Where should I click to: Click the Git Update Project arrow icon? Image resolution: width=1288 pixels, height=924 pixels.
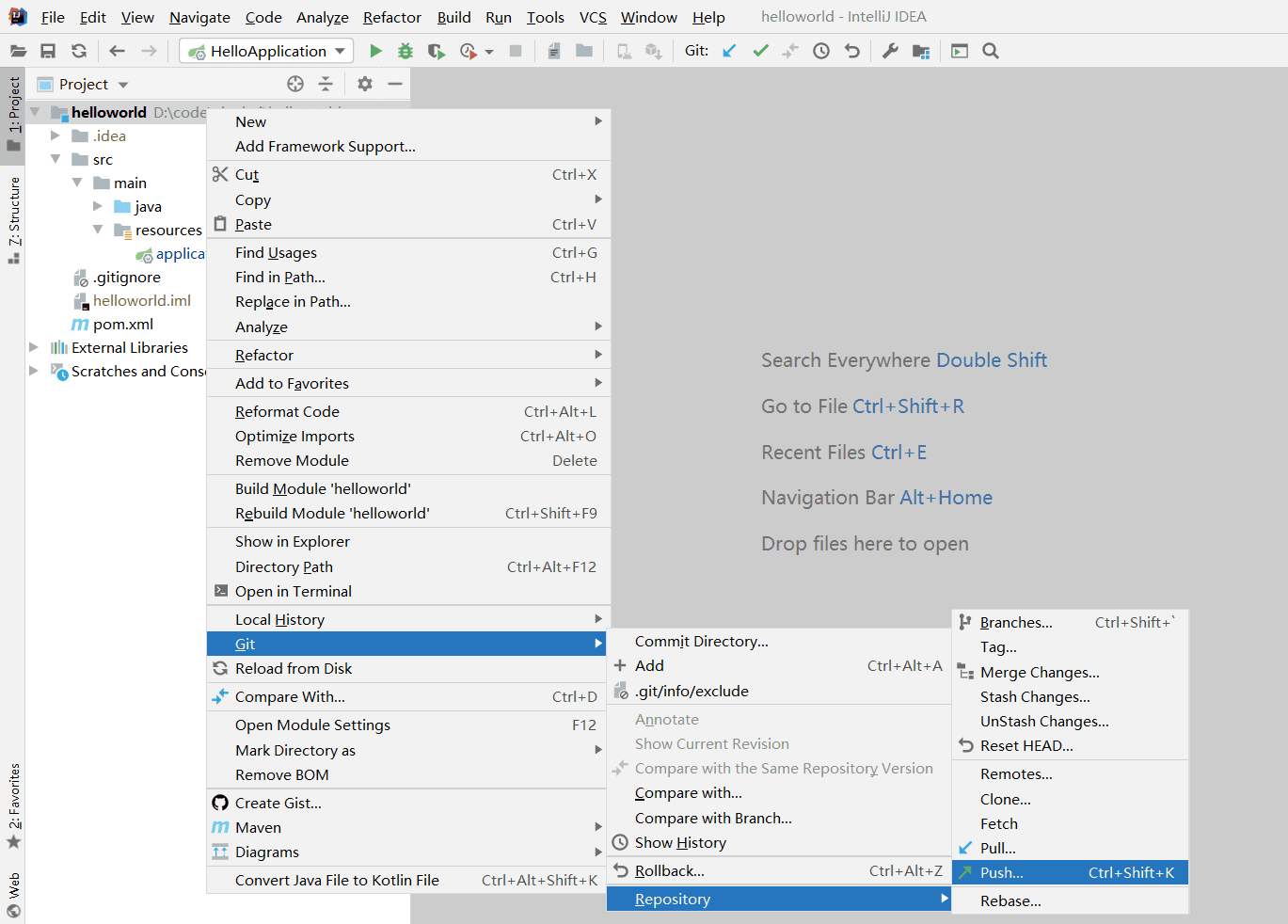pyautogui.click(x=729, y=51)
